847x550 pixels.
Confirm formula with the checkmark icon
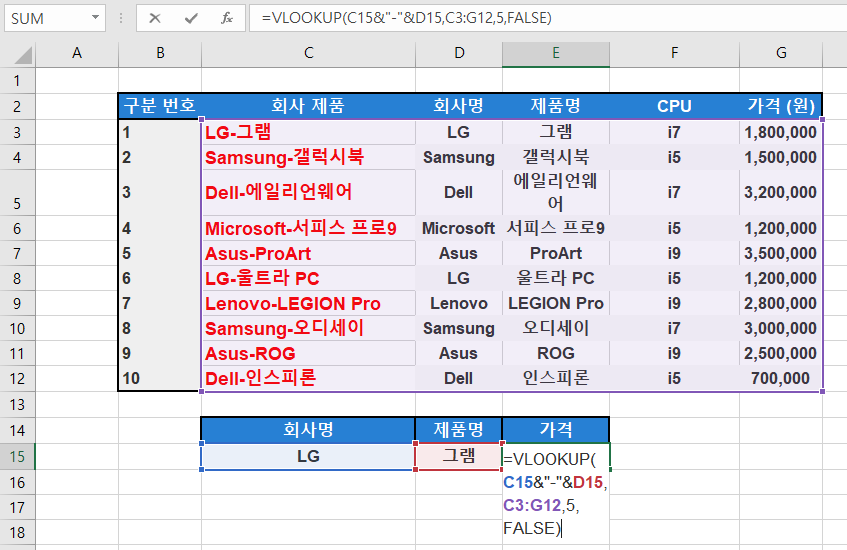point(191,18)
